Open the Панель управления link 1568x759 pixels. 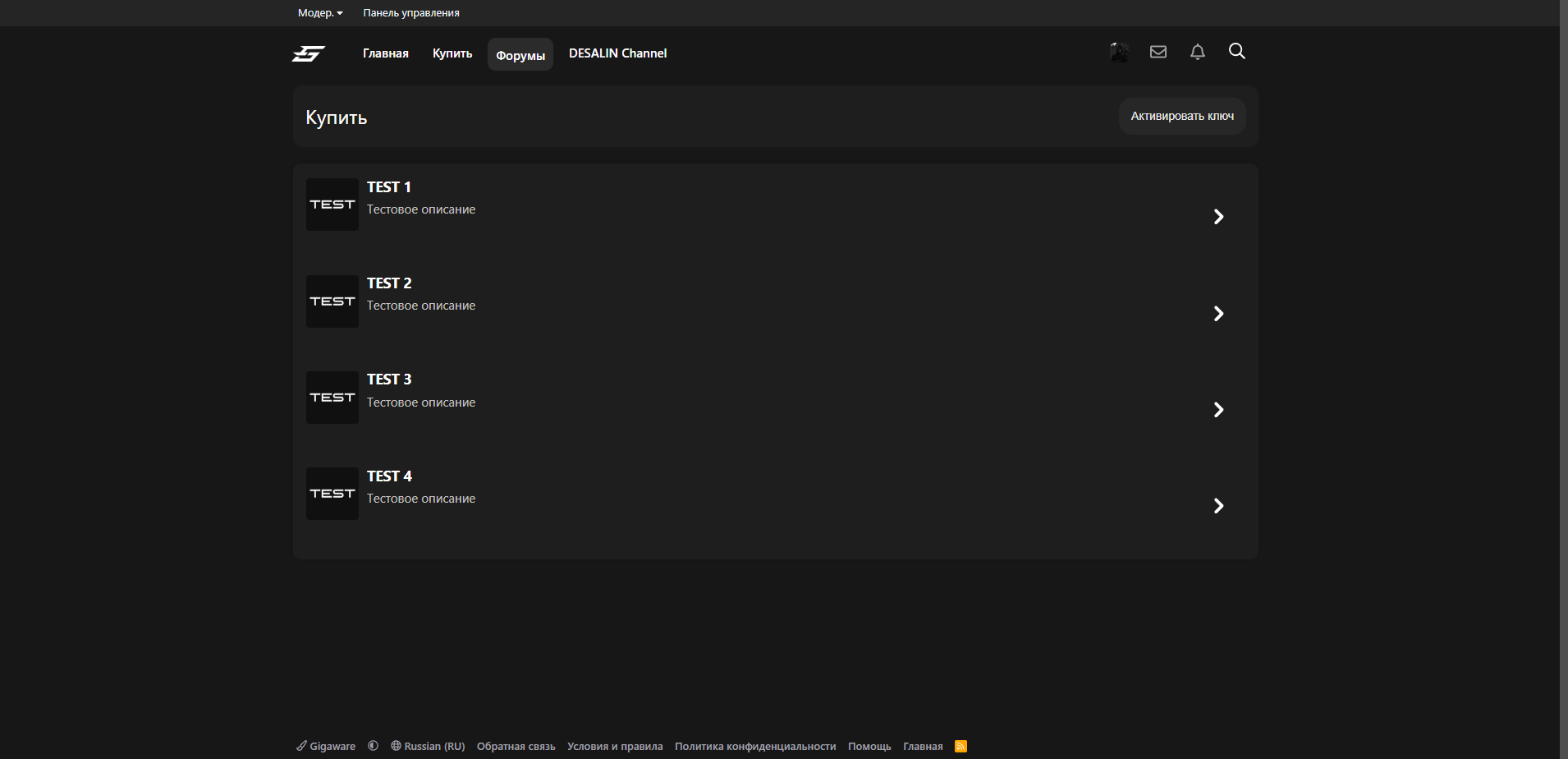coord(411,13)
